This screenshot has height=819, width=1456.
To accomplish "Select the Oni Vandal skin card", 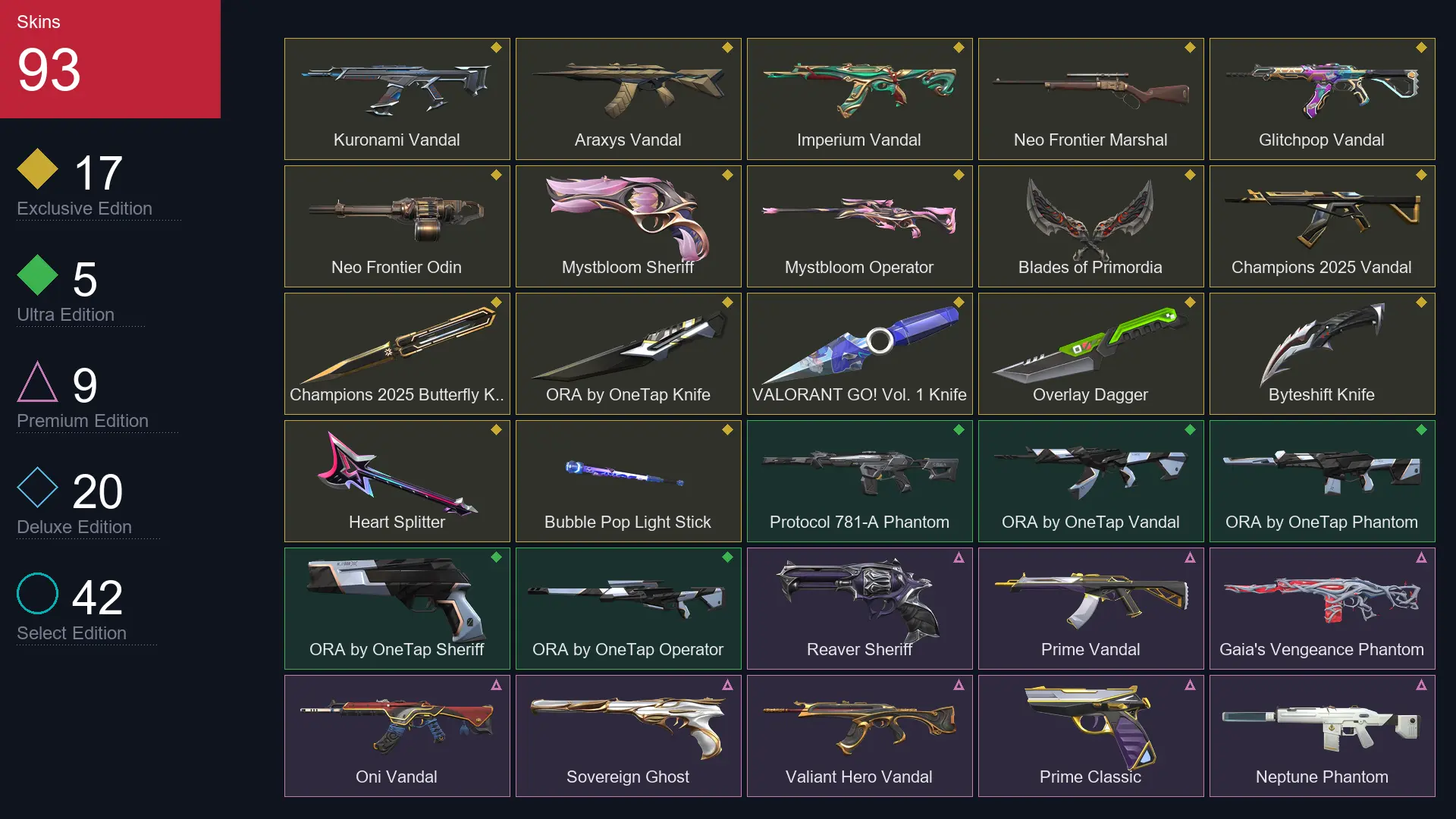I will pyautogui.click(x=397, y=736).
